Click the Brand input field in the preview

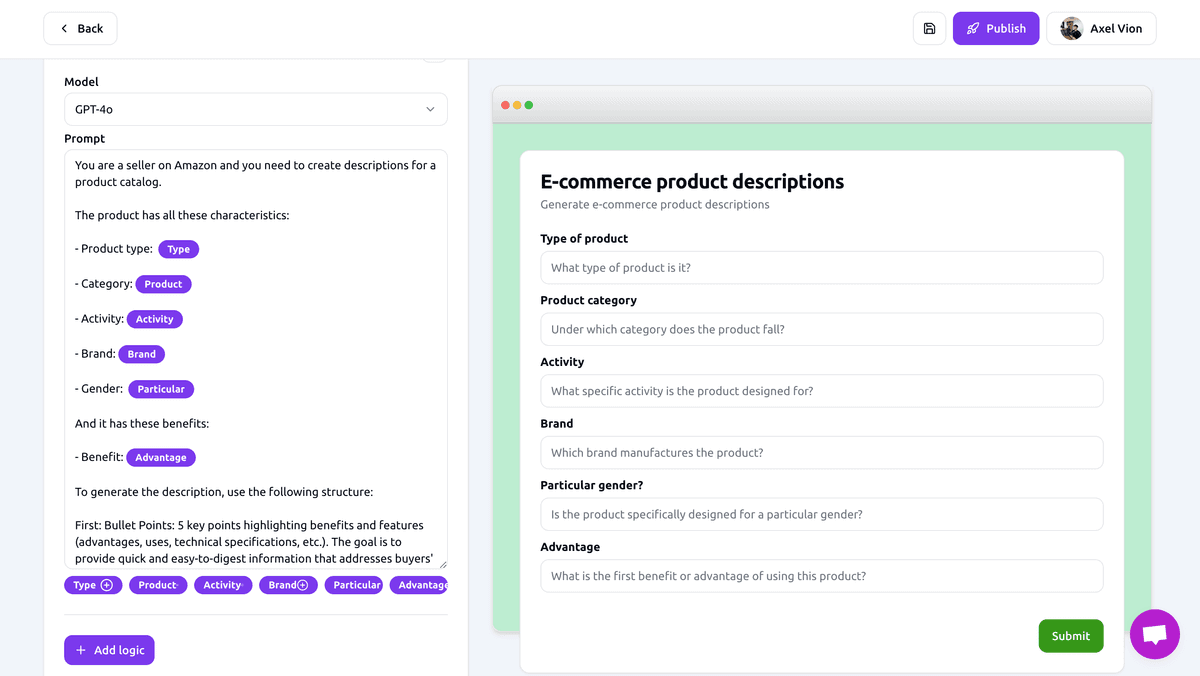click(x=821, y=452)
